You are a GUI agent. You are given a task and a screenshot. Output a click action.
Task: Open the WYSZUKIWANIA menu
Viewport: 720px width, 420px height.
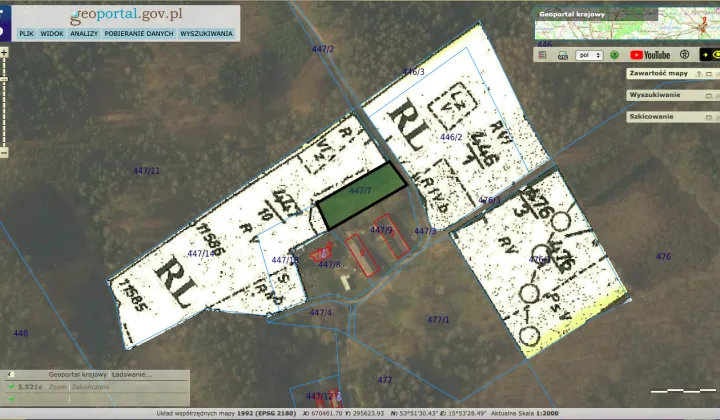pyautogui.click(x=206, y=34)
